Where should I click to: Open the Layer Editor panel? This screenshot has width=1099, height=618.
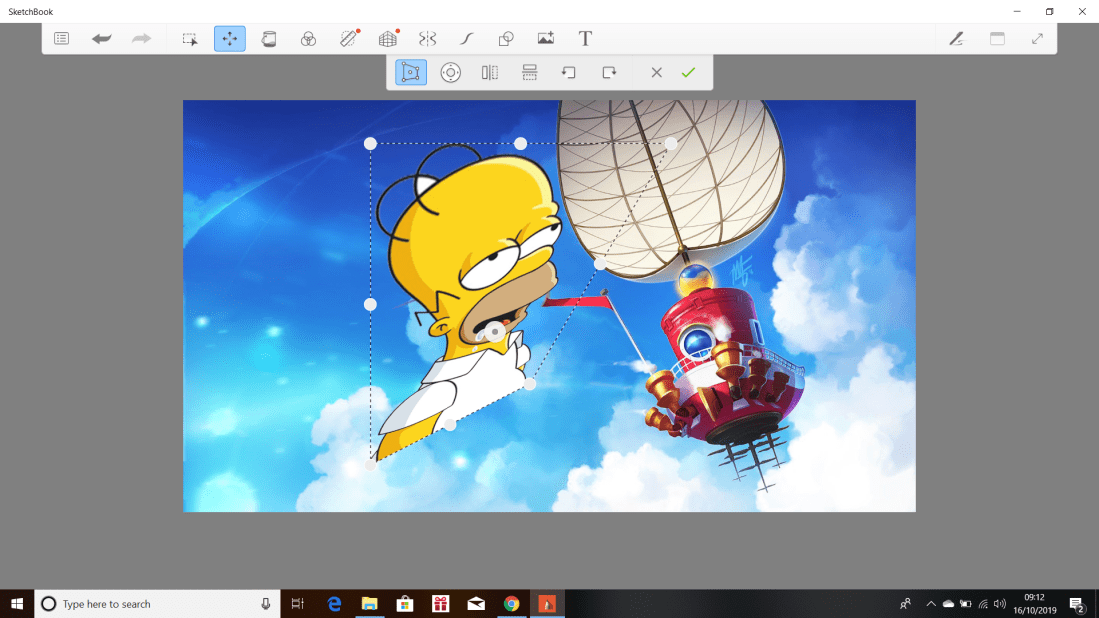click(996, 38)
